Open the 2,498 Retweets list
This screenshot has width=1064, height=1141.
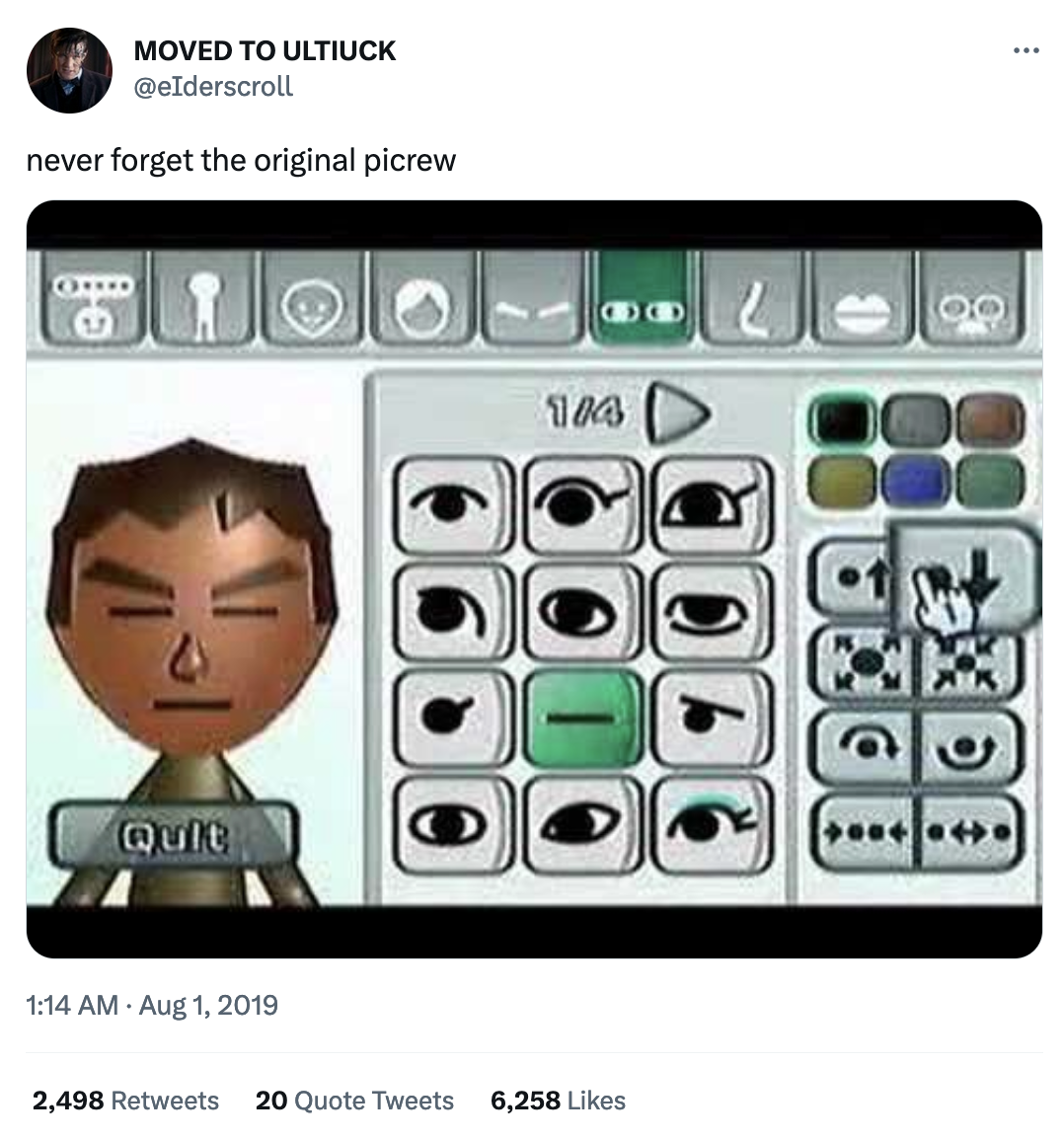[x=125, y=1101]
